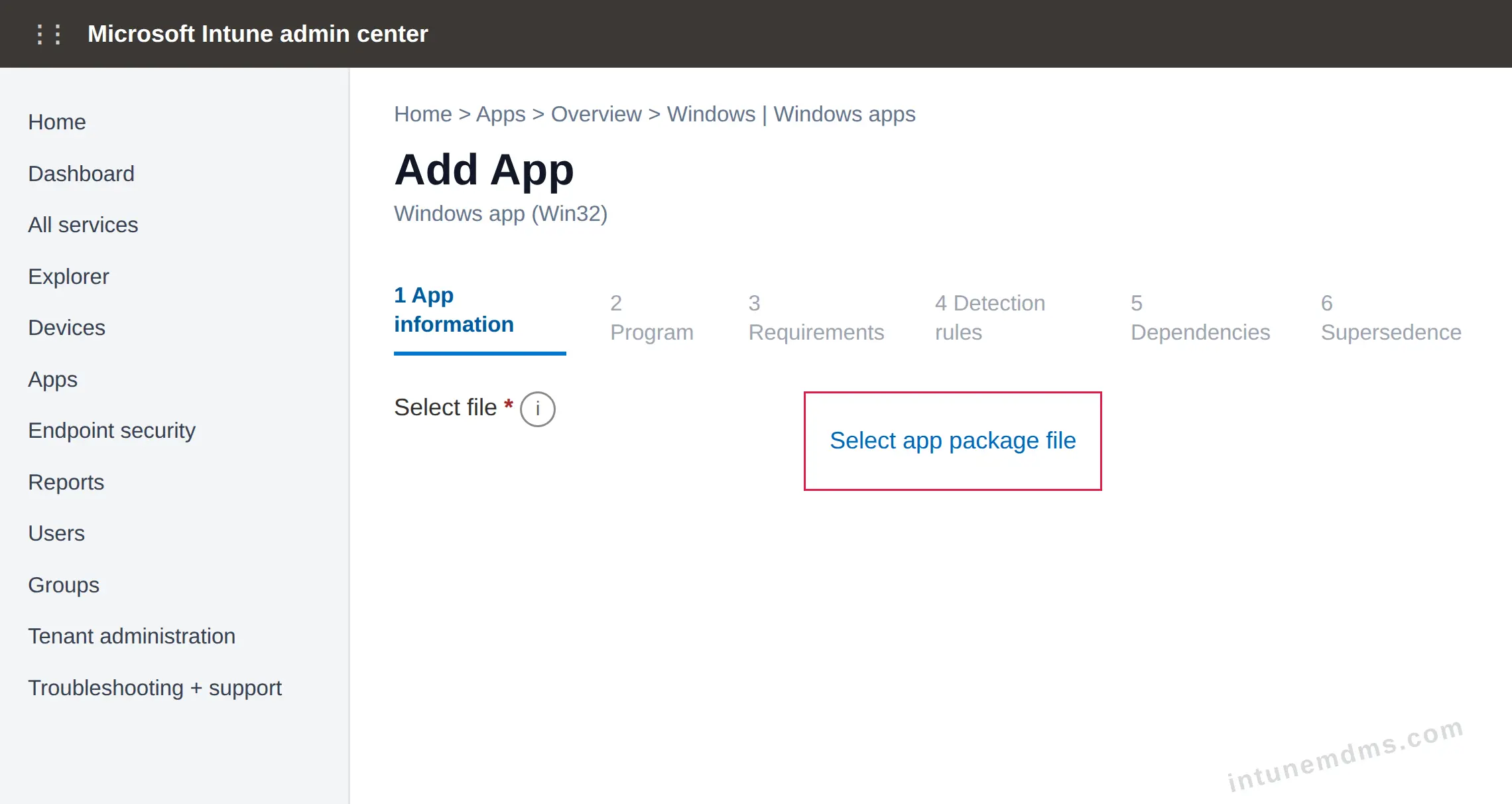Open Tenant administration
This screenshot has width=1512, height=804.
(x=131, y=636)
